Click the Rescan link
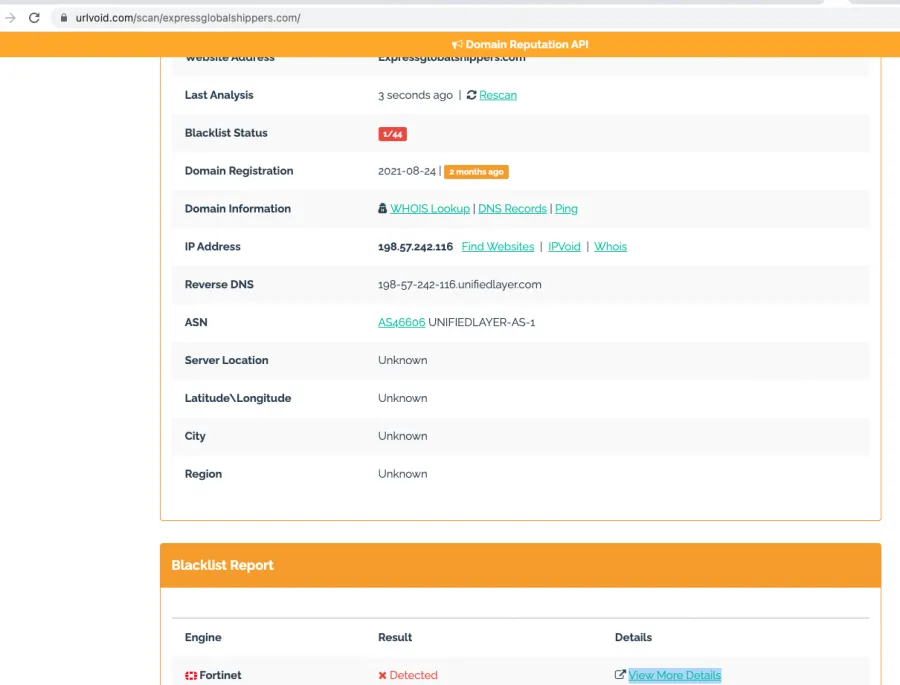Image resolution: width=900 pixels, height=685 pixels. 498,95
